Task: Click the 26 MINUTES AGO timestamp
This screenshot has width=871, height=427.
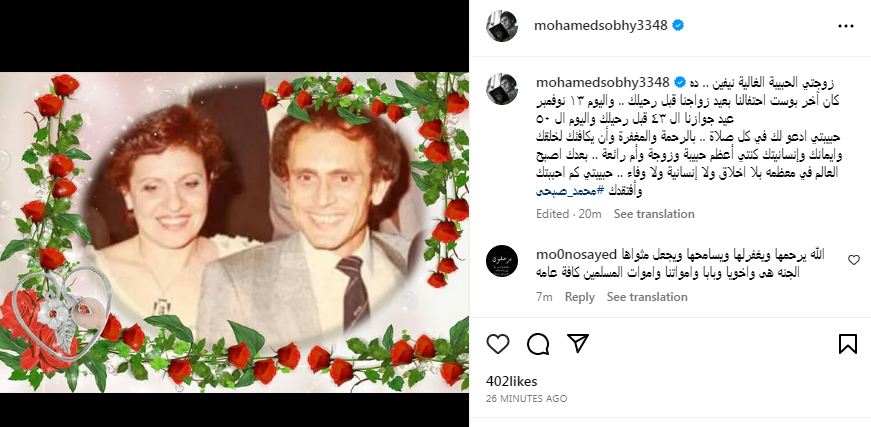Action: tap(527, 399)
